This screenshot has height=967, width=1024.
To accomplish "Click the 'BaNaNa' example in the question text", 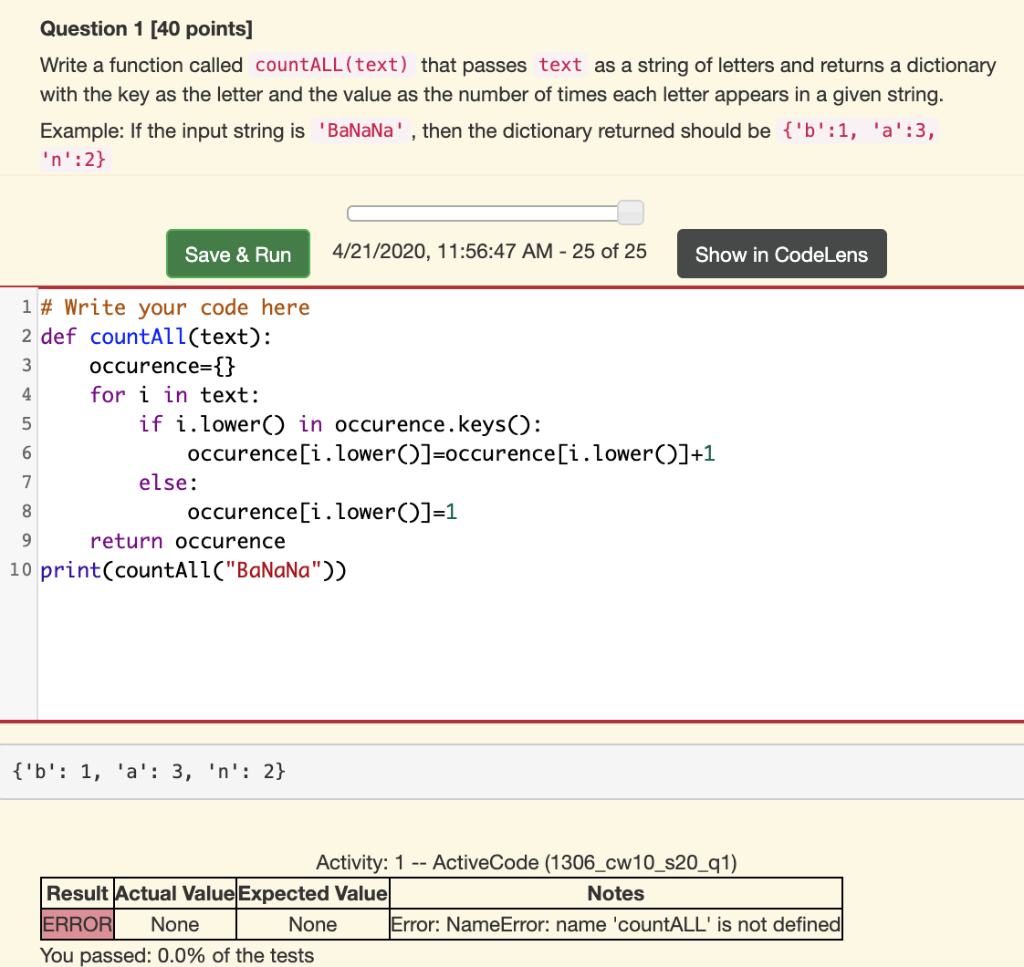I will pos(359,130).
